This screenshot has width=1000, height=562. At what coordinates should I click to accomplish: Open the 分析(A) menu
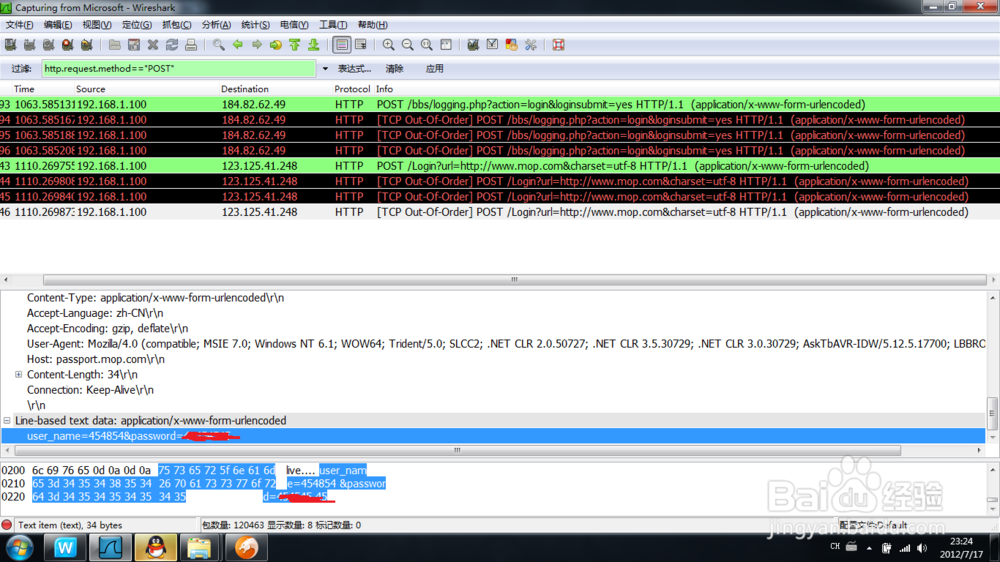[x=216, y=25]
